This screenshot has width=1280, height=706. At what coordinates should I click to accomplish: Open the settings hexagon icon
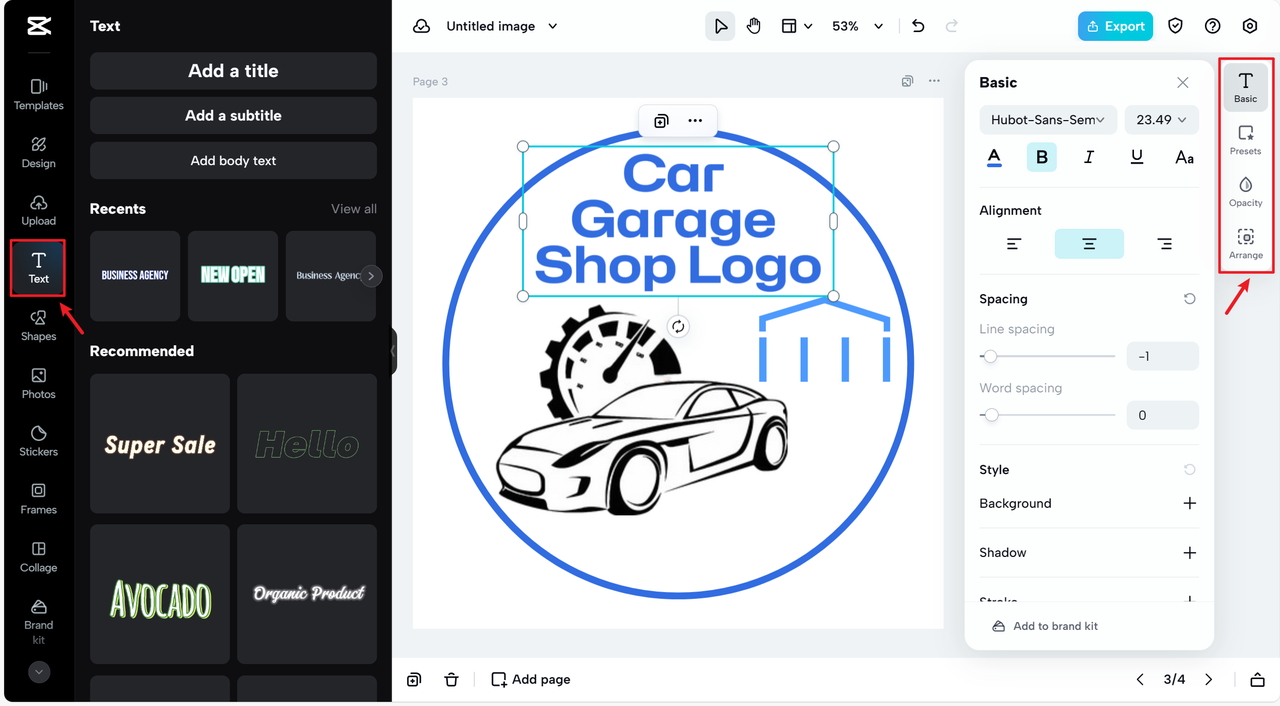(x=1250, y=26)
